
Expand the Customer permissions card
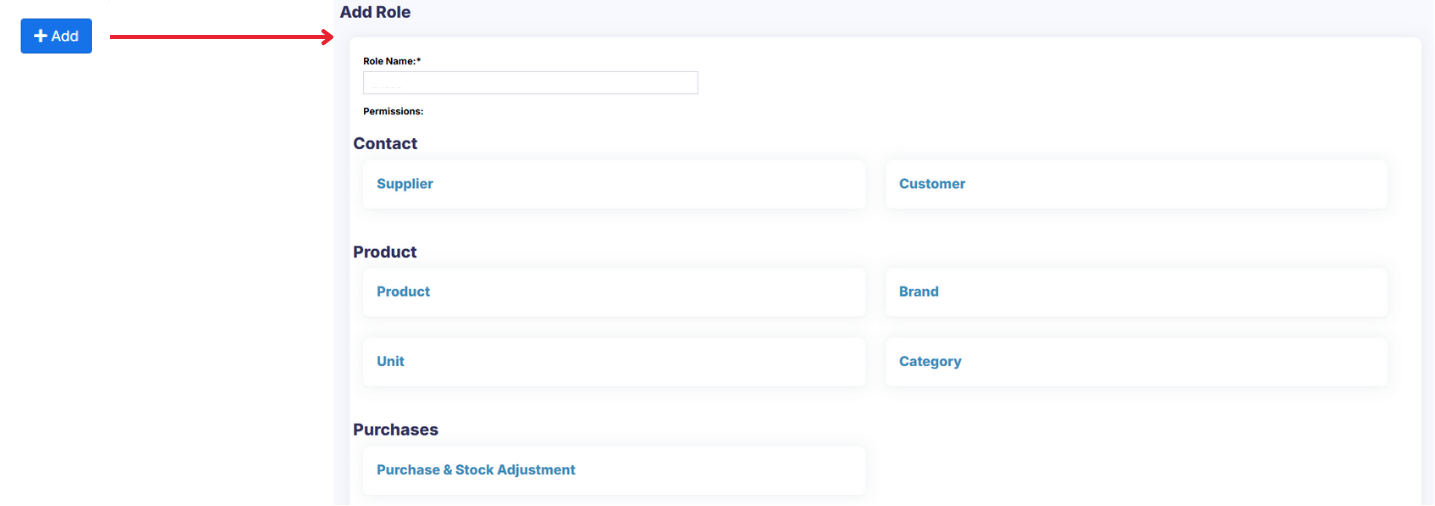(932, 184)
